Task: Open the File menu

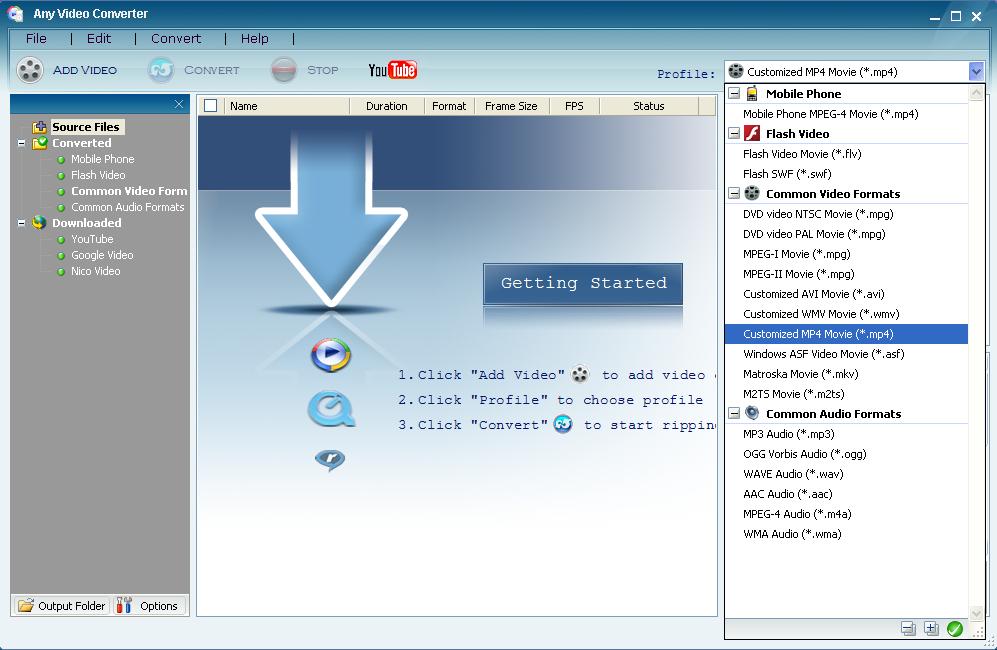Action: click(36, 38)
